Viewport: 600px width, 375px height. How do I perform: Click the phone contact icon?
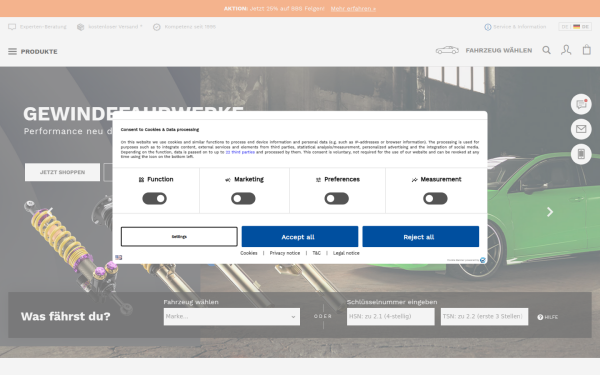(581, 154)
